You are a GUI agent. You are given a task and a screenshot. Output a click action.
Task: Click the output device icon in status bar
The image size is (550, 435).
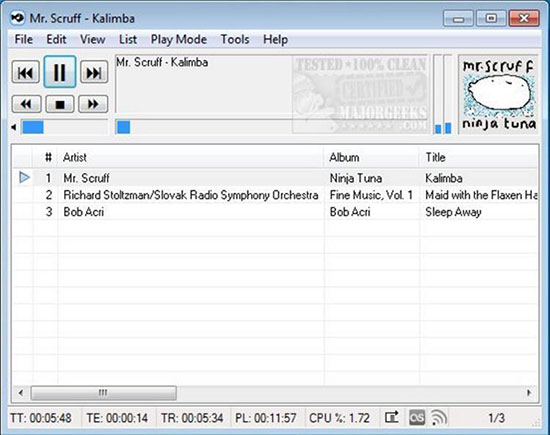click(x=392, y=417)
